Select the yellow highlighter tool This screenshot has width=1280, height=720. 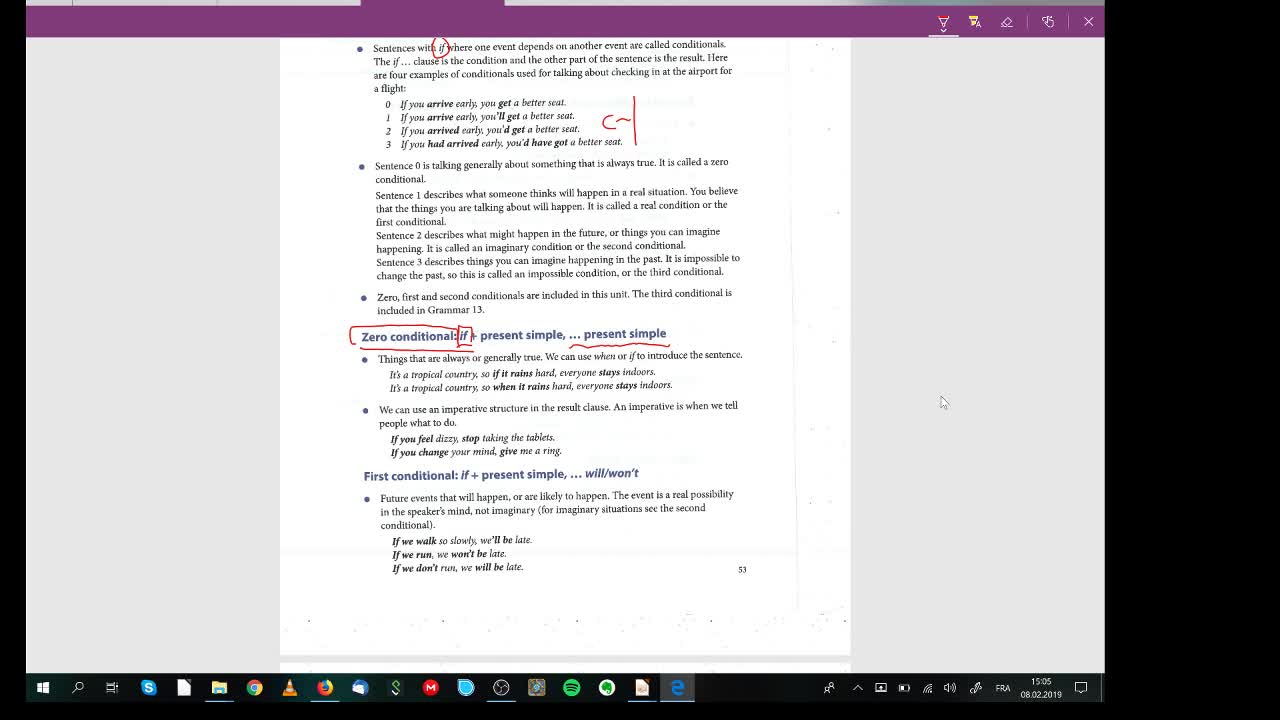pyautogui.click(x=975, y=22)
